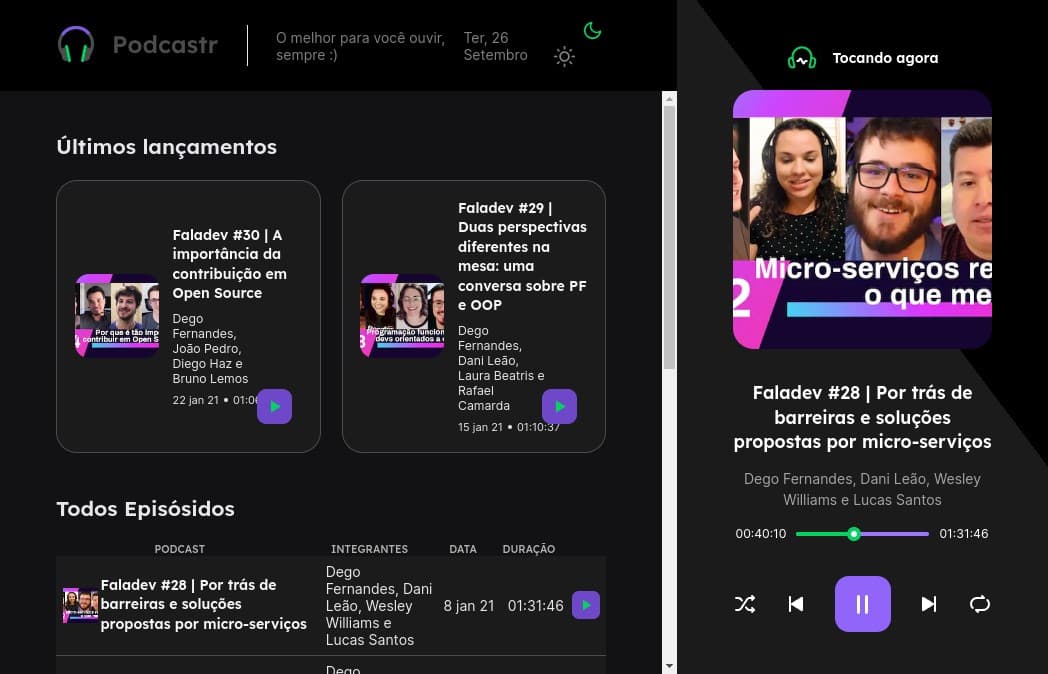This screenshot has width=1048, height=674.
Task: Open Faladev #28 title in episodes table
Action: (x=203, y=604)
